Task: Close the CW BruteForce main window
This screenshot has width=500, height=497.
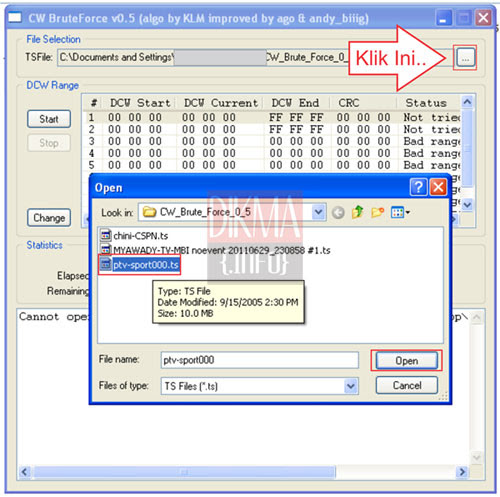Action: [483, 18]
